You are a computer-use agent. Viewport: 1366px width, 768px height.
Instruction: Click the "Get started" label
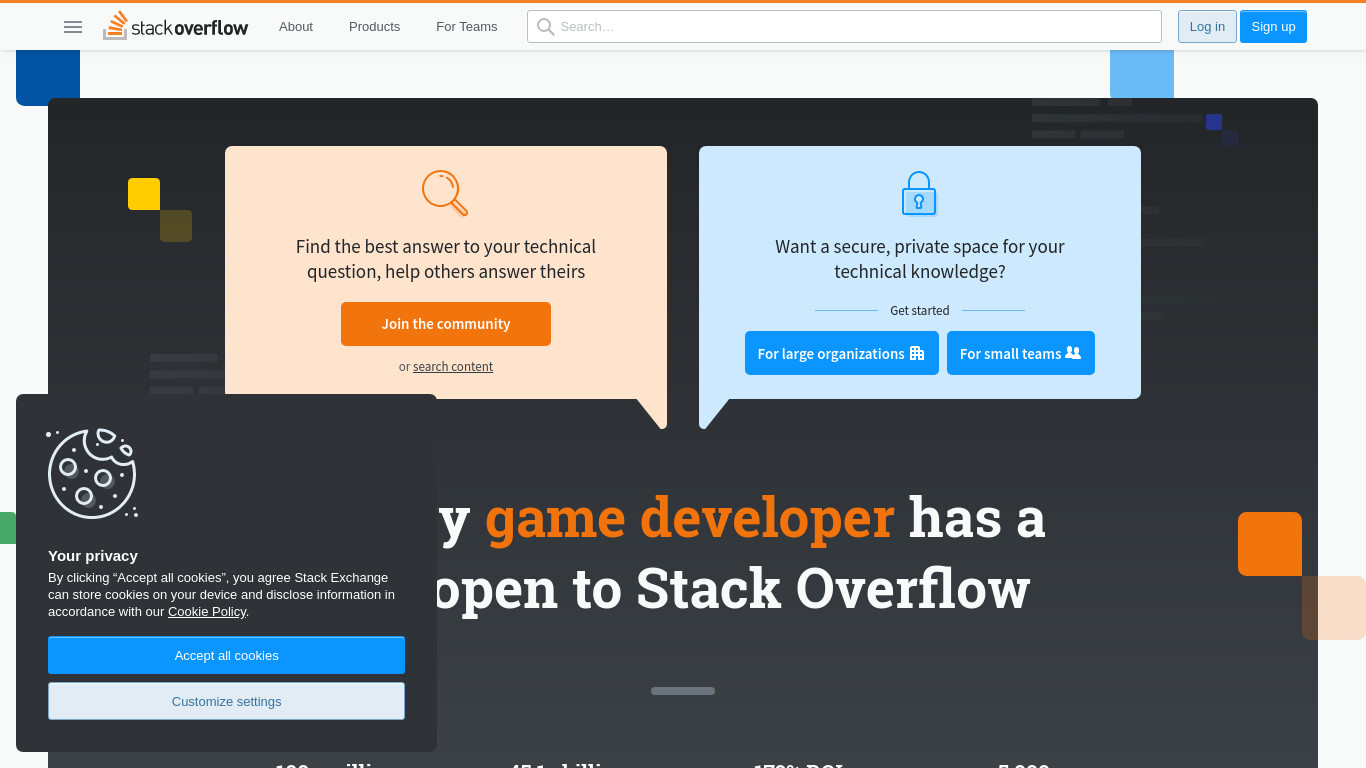point(920,311)
